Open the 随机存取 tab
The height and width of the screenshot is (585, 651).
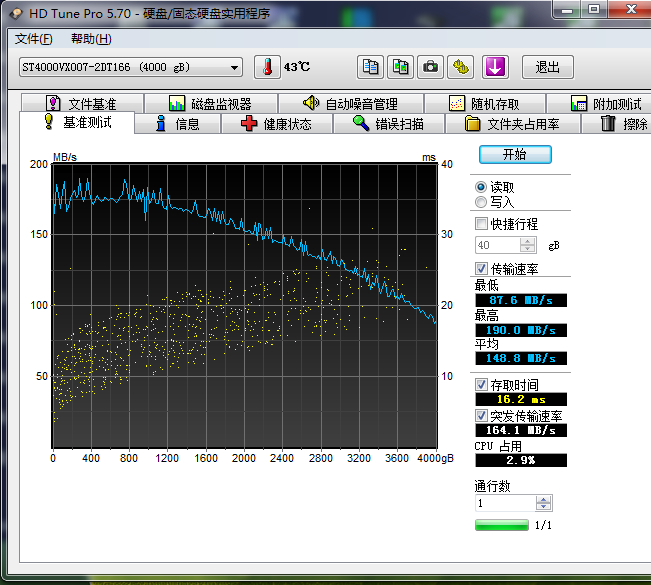[x=485, y=103]
